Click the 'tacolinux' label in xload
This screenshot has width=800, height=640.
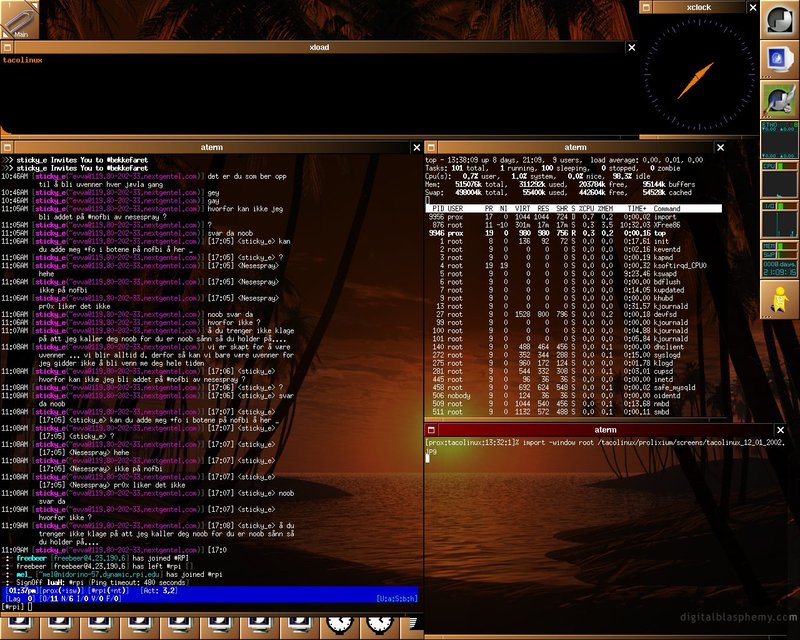click(x=22, y=60)
